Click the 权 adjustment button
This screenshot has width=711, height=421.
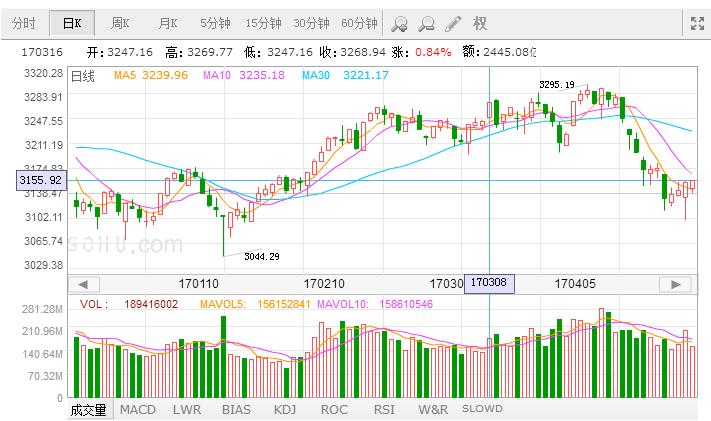pyautogui.click(x=481, y=23)
